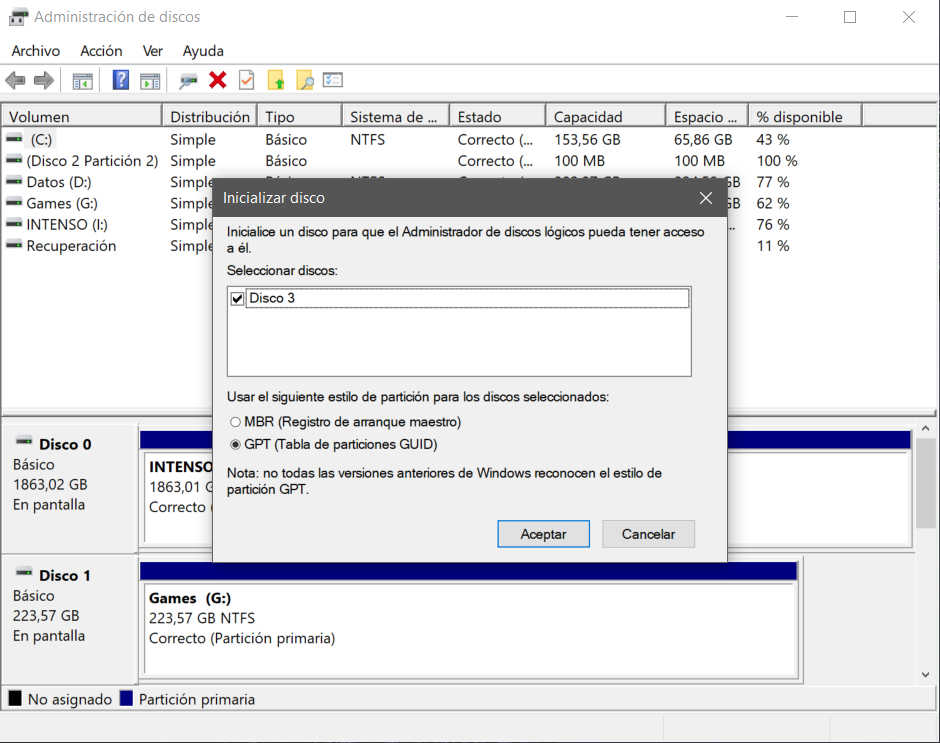Toggle the action pane toolbar icon
The height and width of the screenshot is (743, 940).
150,80
